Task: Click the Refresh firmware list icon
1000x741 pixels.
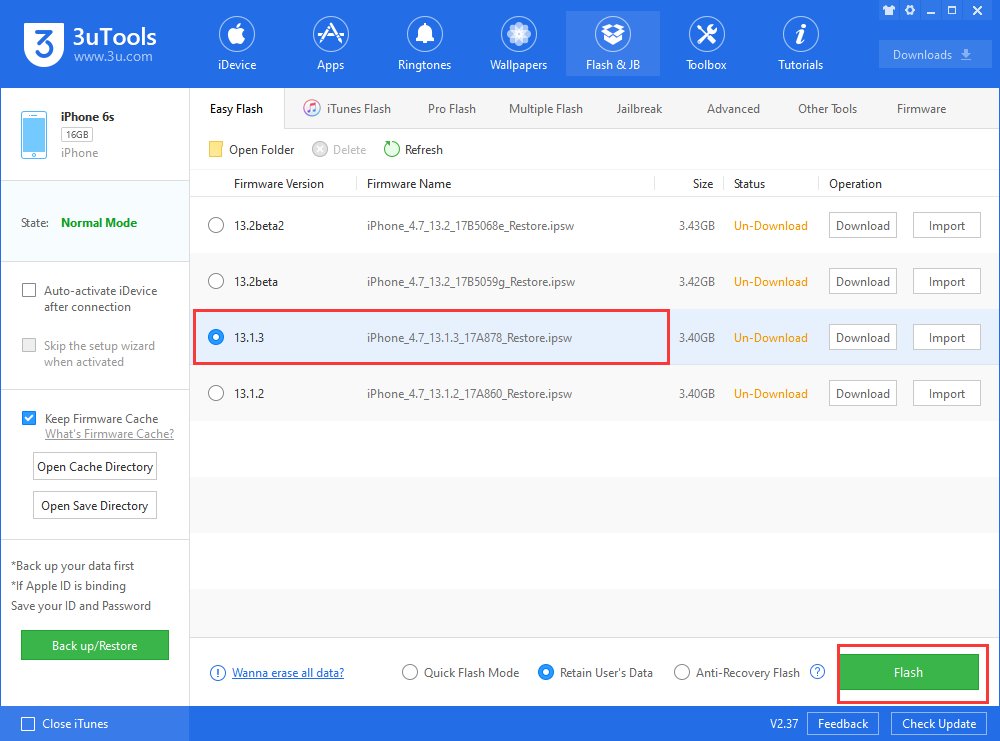Action: tap(392, 149)
